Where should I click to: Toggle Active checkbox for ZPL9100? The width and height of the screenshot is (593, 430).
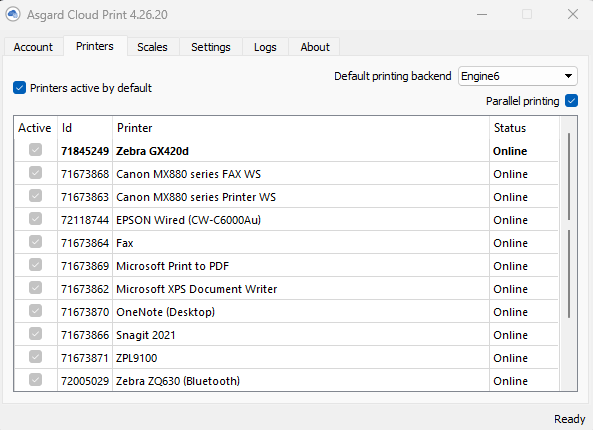click(x=36, y=357)
